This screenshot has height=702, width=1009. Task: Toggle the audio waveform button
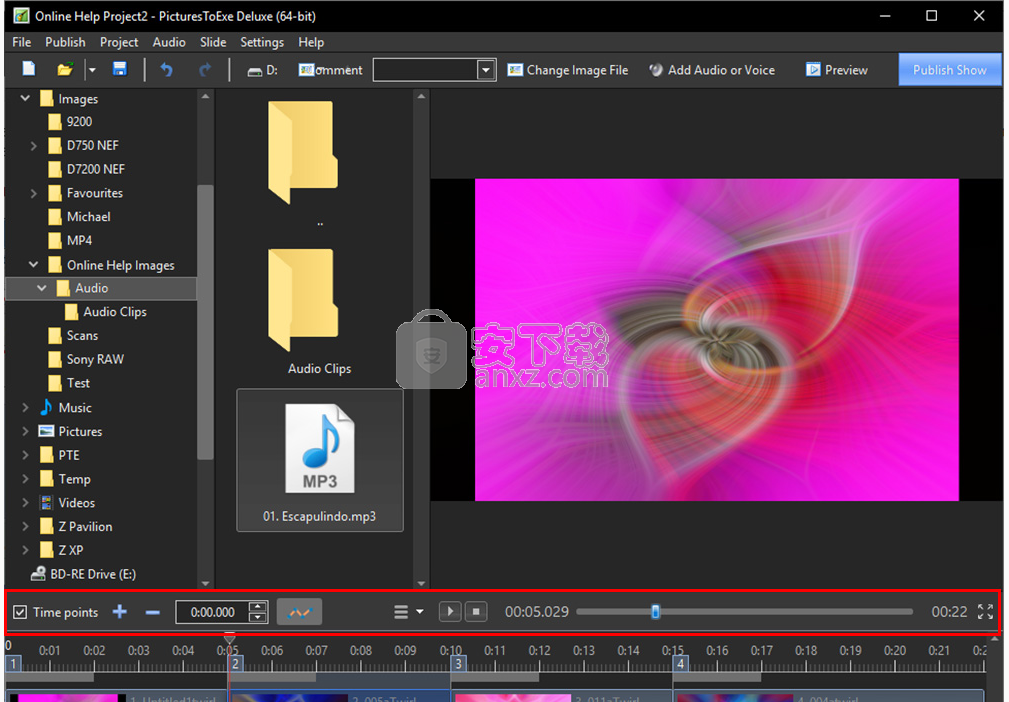299,612
